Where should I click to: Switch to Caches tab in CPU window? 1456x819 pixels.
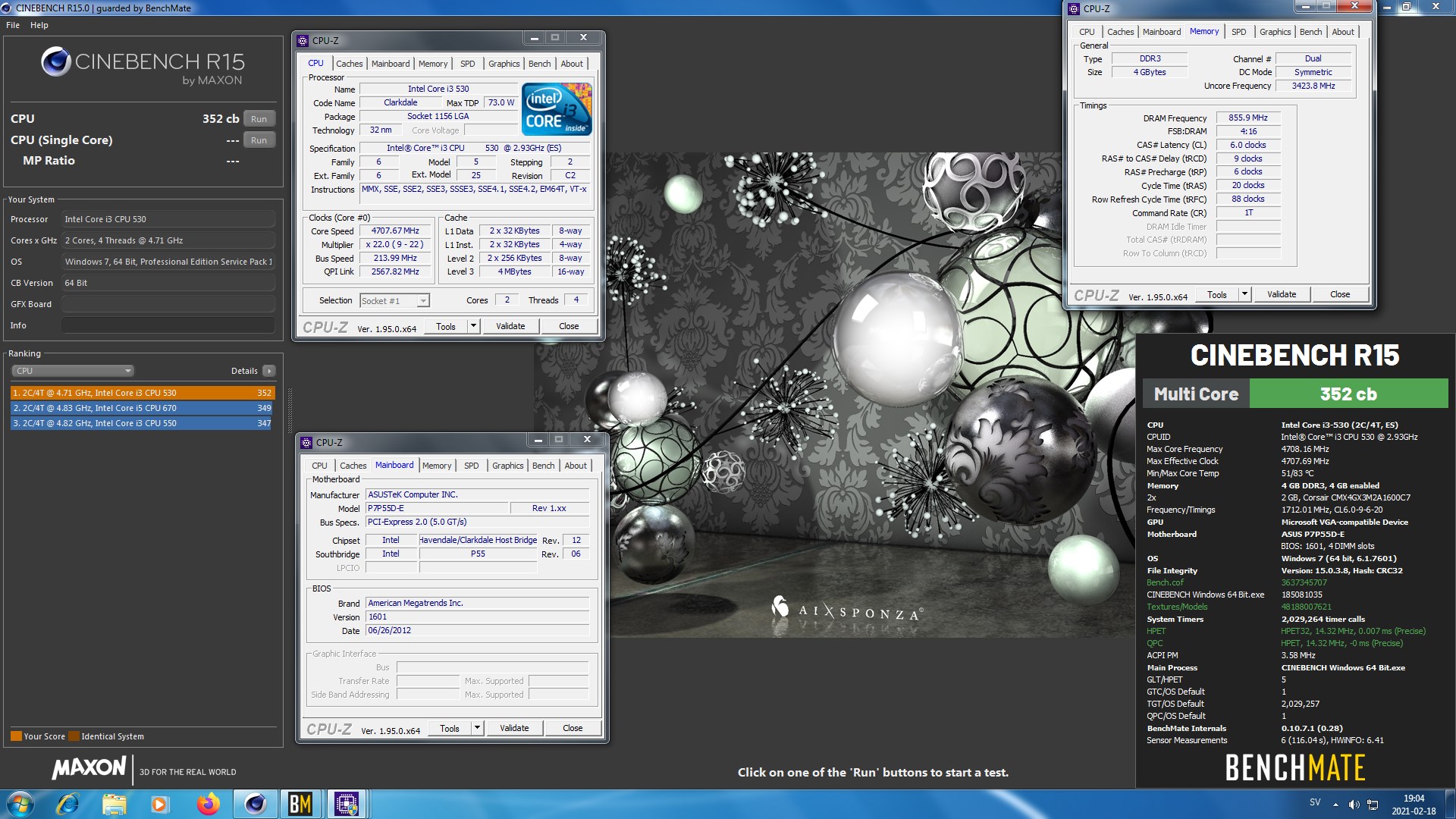[x=350, y=64]
